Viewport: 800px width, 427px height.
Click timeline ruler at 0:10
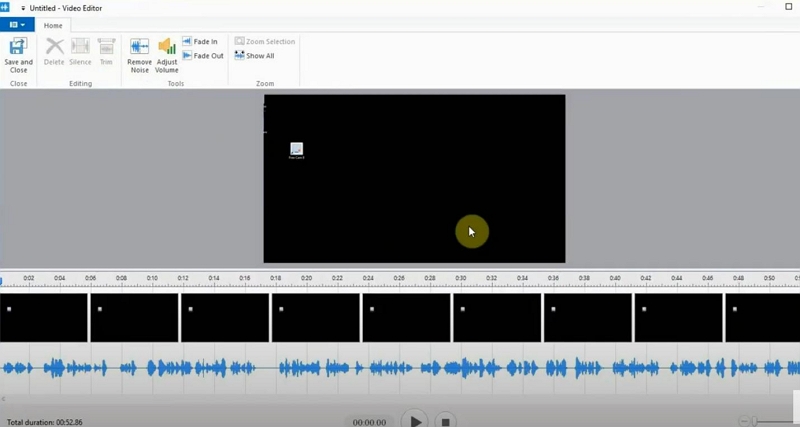152,279
